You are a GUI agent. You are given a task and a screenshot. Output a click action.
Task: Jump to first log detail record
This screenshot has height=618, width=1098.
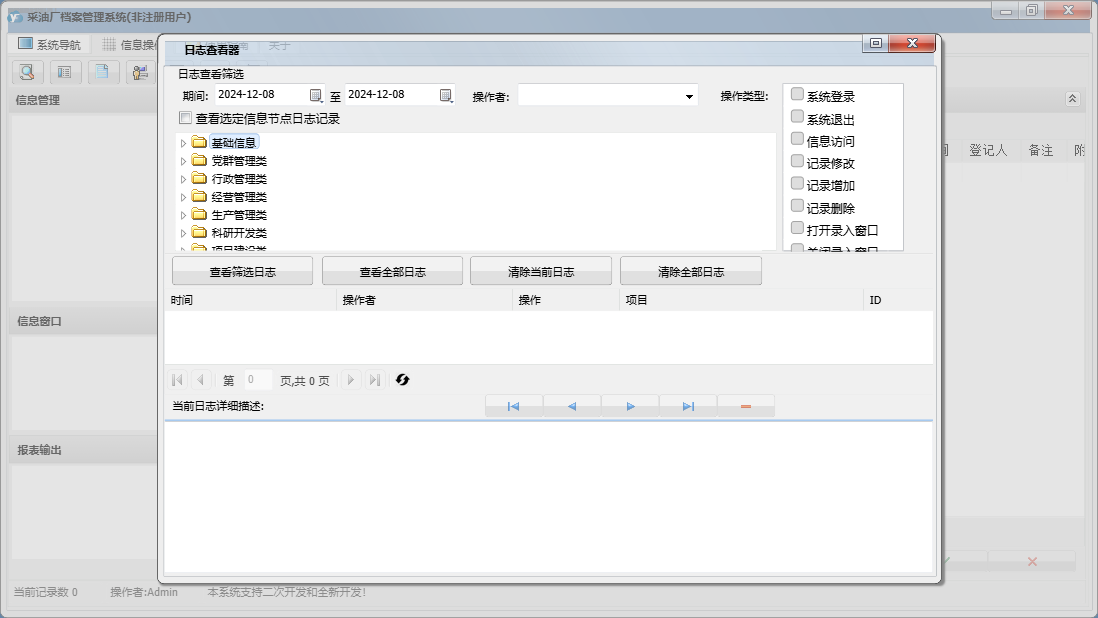tap(513, 406)
